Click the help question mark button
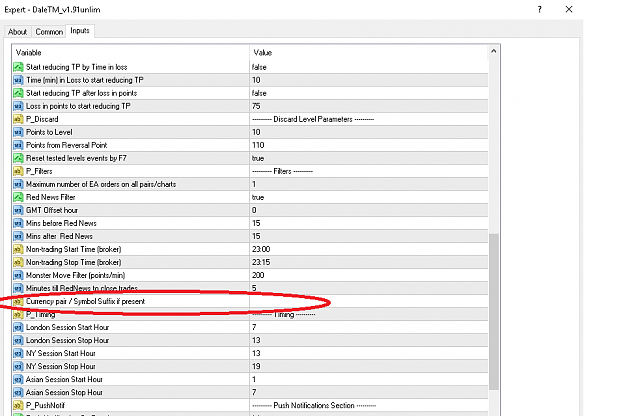Viewport: 625px width, 416px height. [x=539, y=10]
